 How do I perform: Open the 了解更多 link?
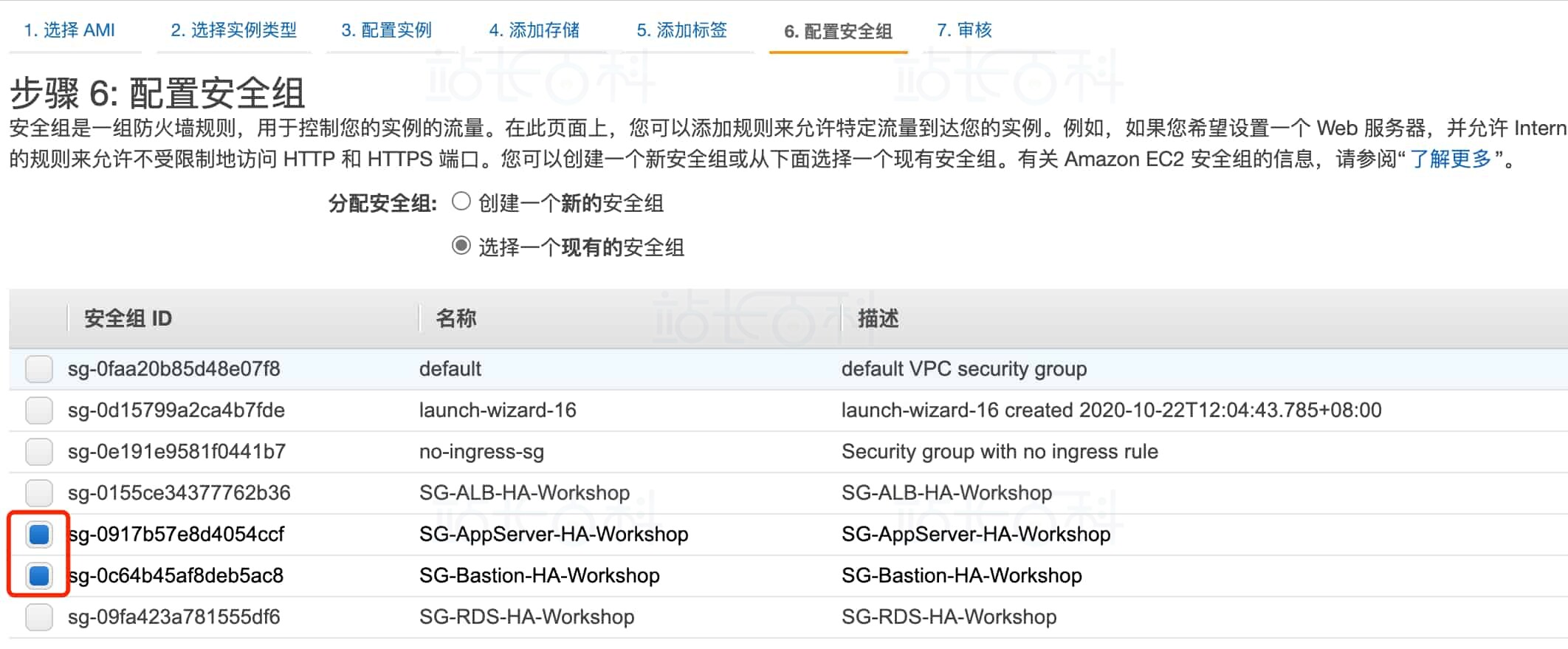point(1451,159)
